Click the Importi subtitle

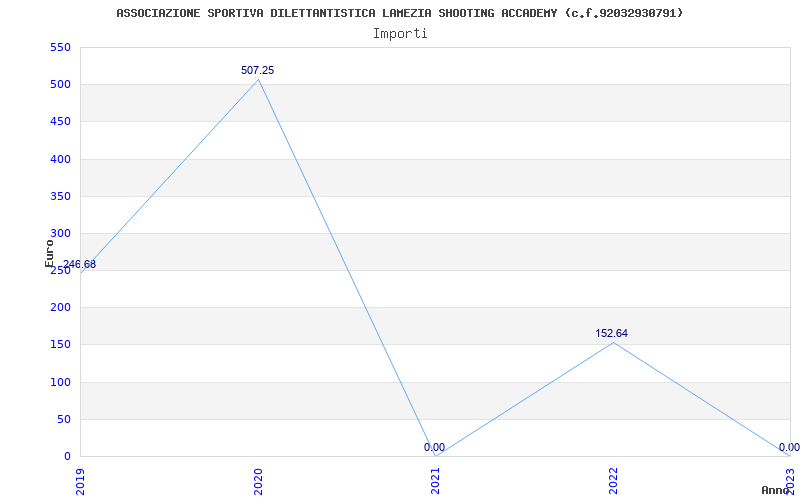pos(400,34)
